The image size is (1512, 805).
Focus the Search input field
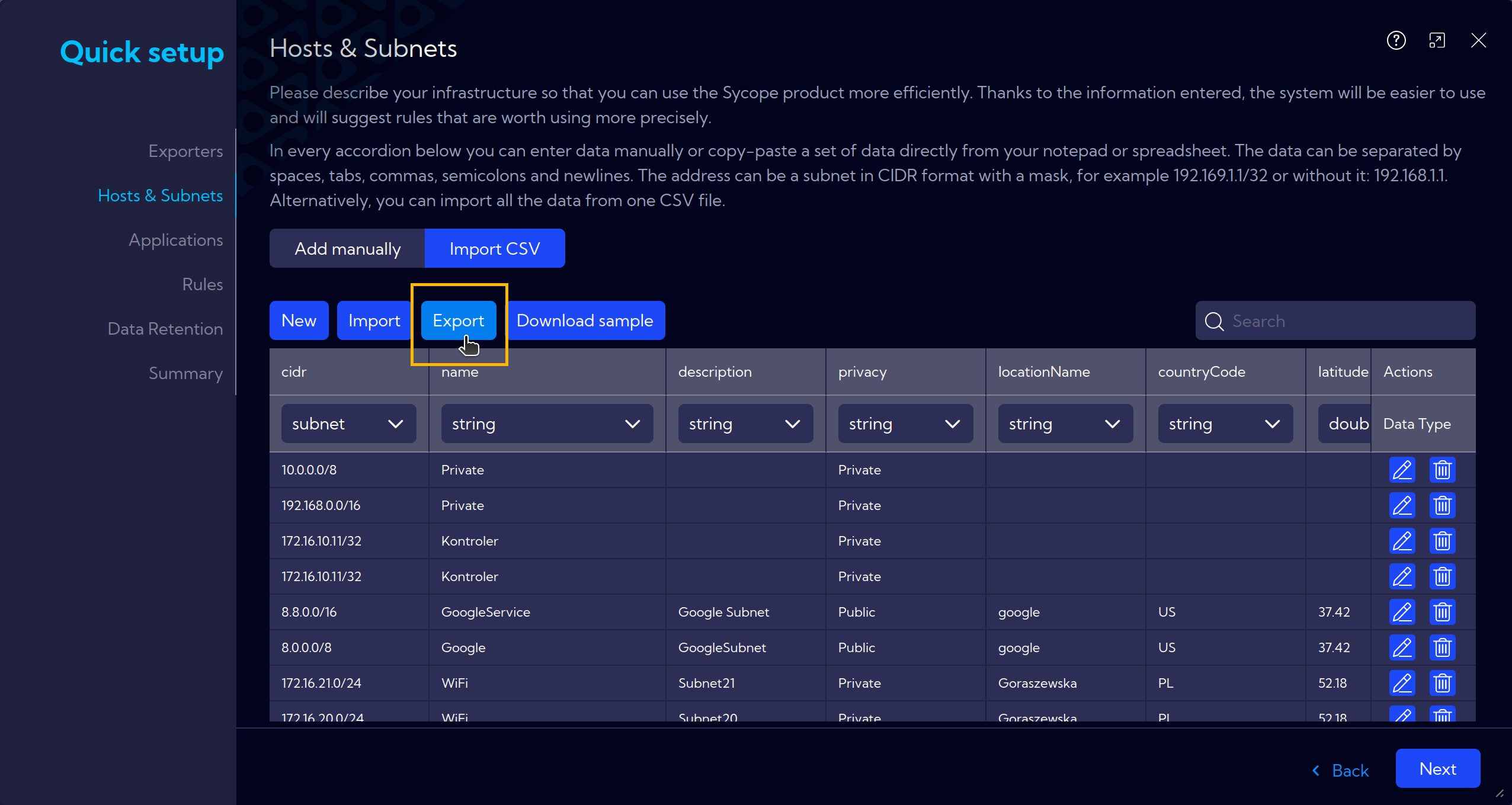[x=1335, y=320]
